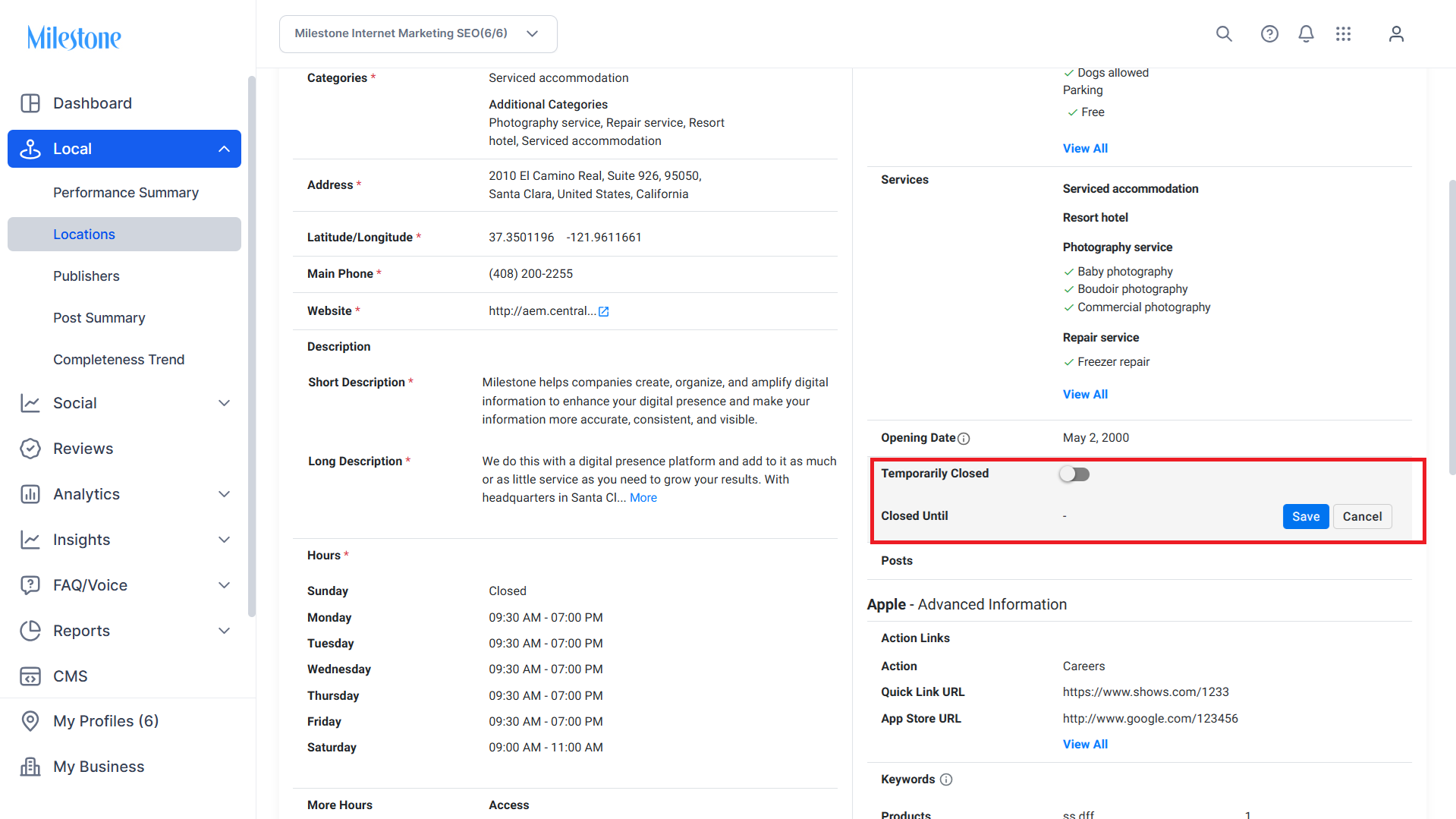Open the website external link icon
The height and width of the screenshot is (819, 1456).
coord(604,311)
